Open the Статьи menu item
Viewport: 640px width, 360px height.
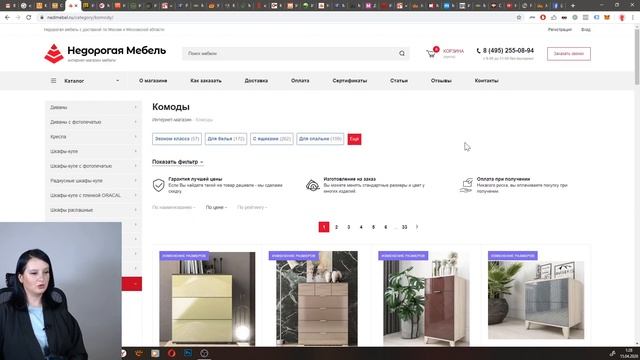399,81
